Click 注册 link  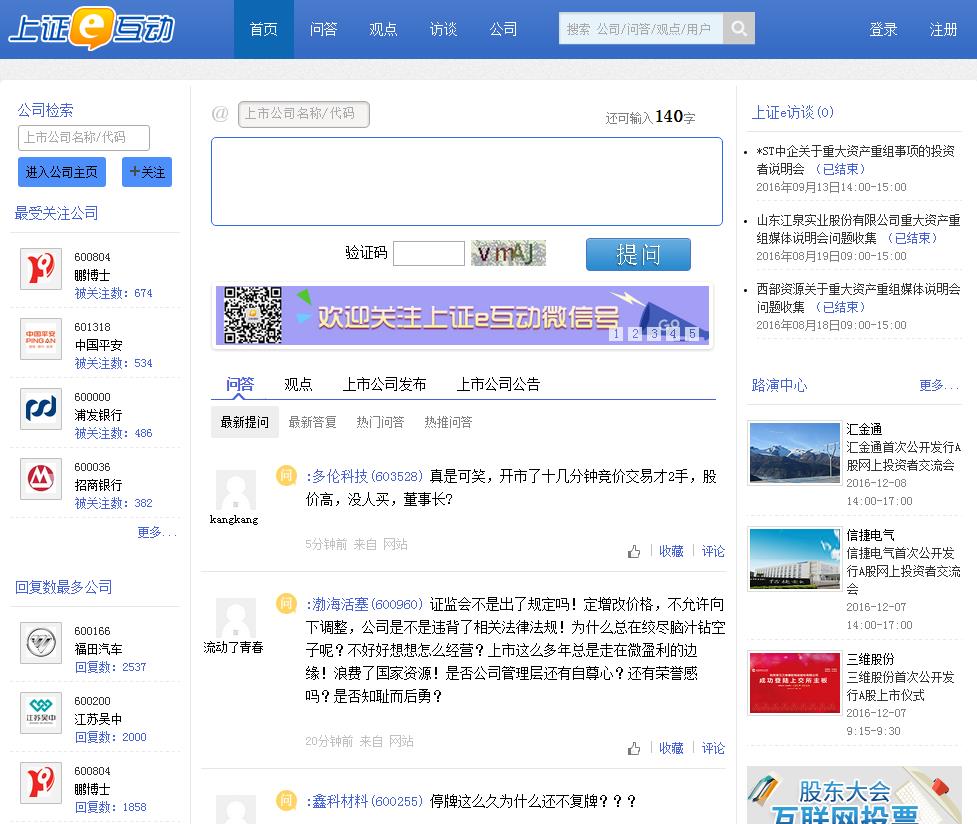[943, 29]
